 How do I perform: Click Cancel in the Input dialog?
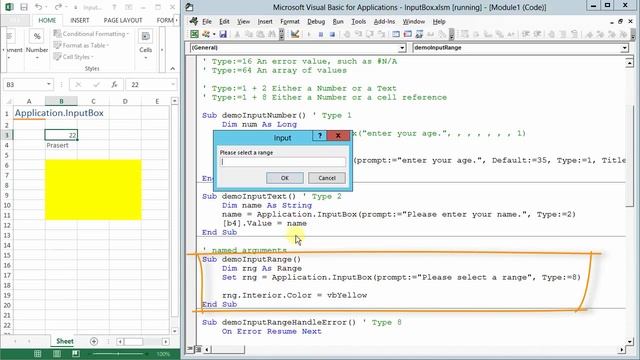[x=327, y=178]
